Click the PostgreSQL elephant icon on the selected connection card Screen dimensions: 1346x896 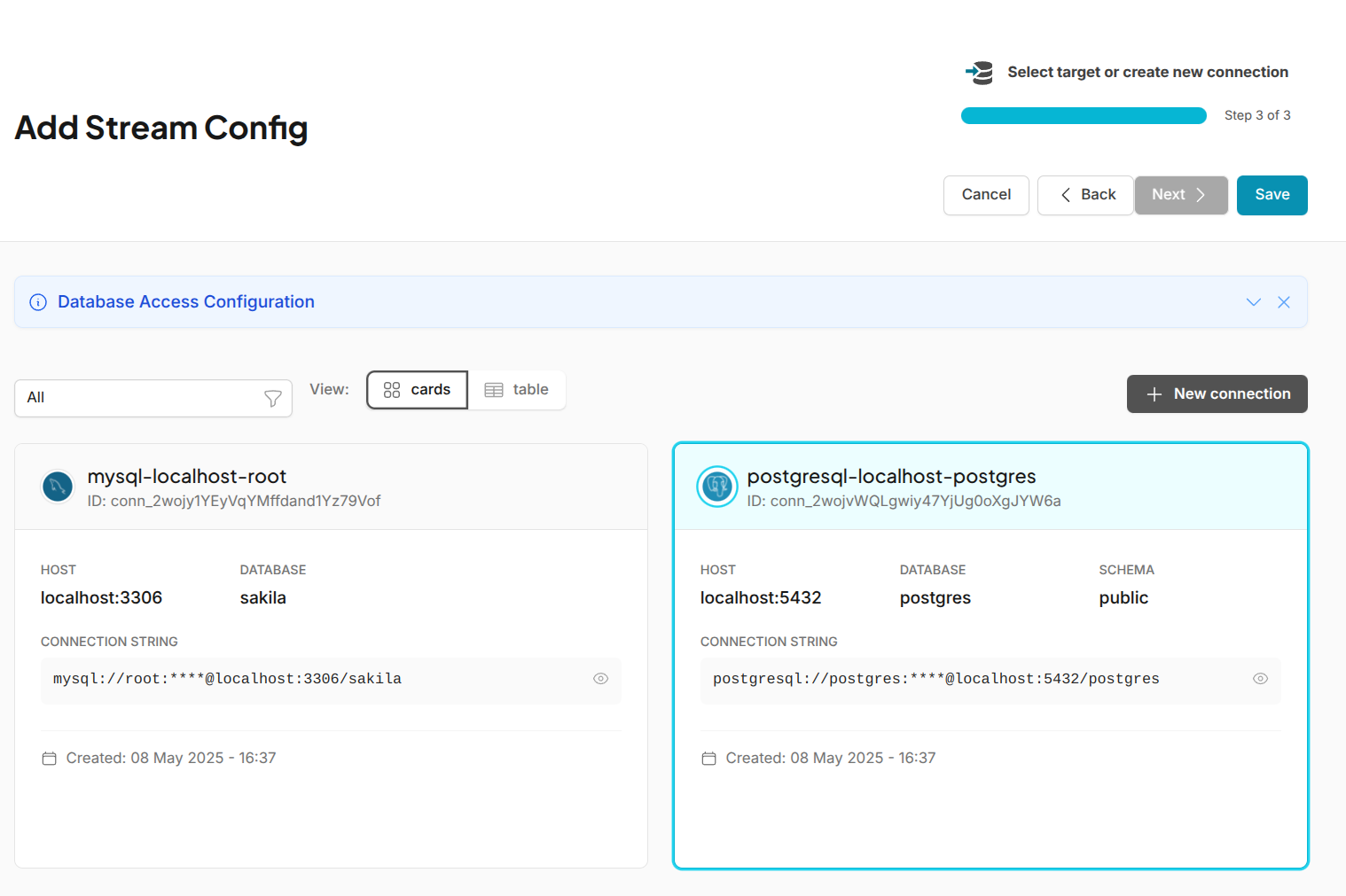(x=716, y=487)
